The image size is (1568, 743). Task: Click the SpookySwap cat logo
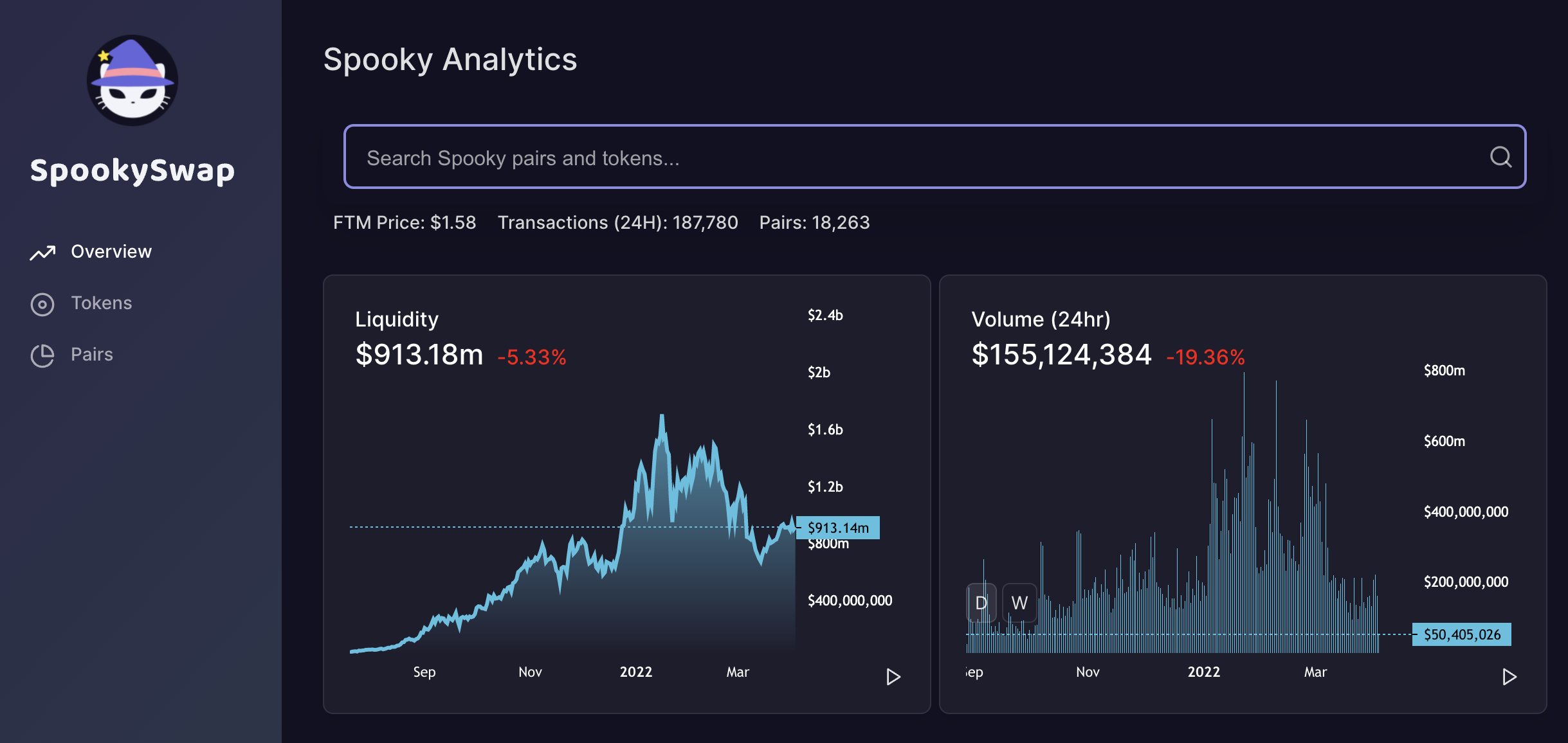pyautogui.click(x=132, y=80)
